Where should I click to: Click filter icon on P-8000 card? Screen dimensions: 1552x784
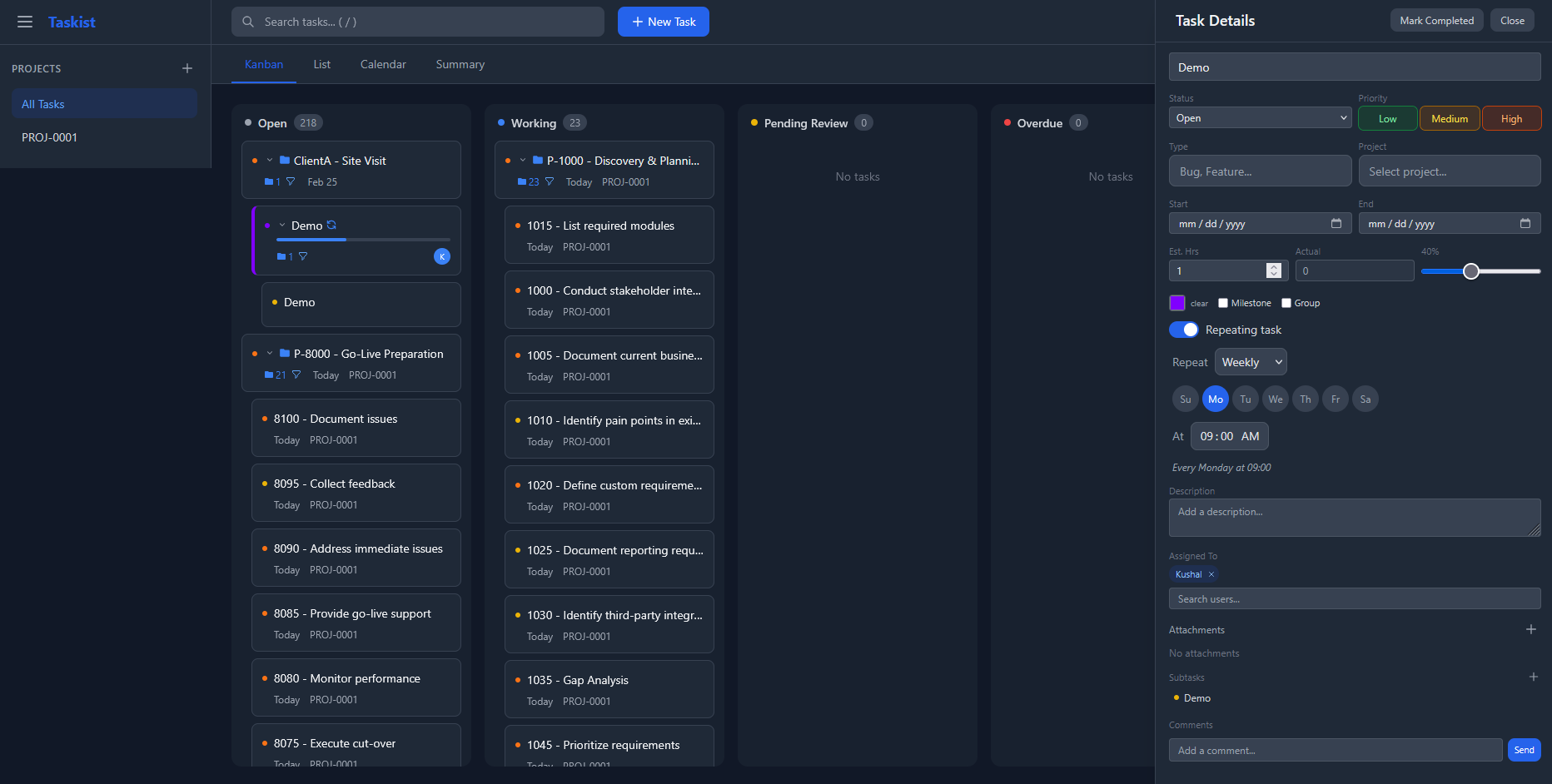tap(296, 375)
